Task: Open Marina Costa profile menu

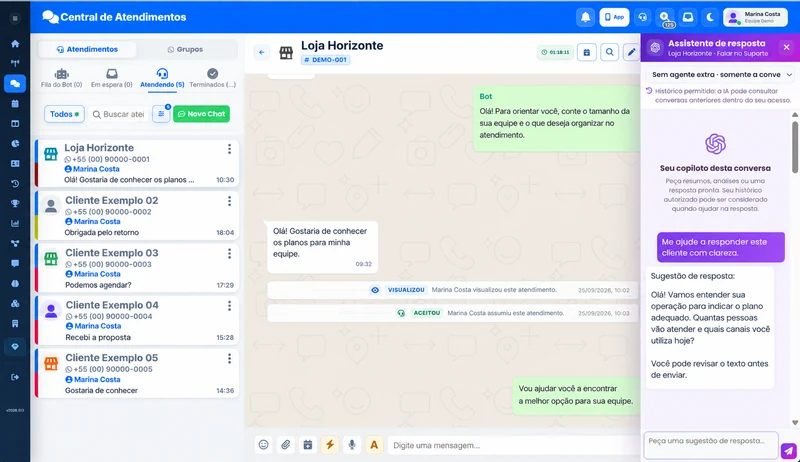Action: [x=755, y=17]
